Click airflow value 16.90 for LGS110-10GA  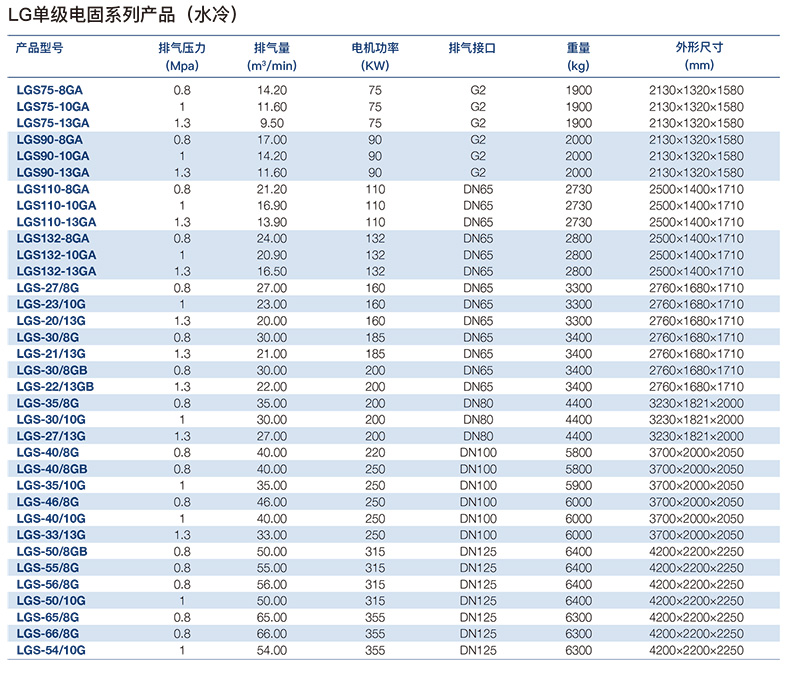point(272,206)
